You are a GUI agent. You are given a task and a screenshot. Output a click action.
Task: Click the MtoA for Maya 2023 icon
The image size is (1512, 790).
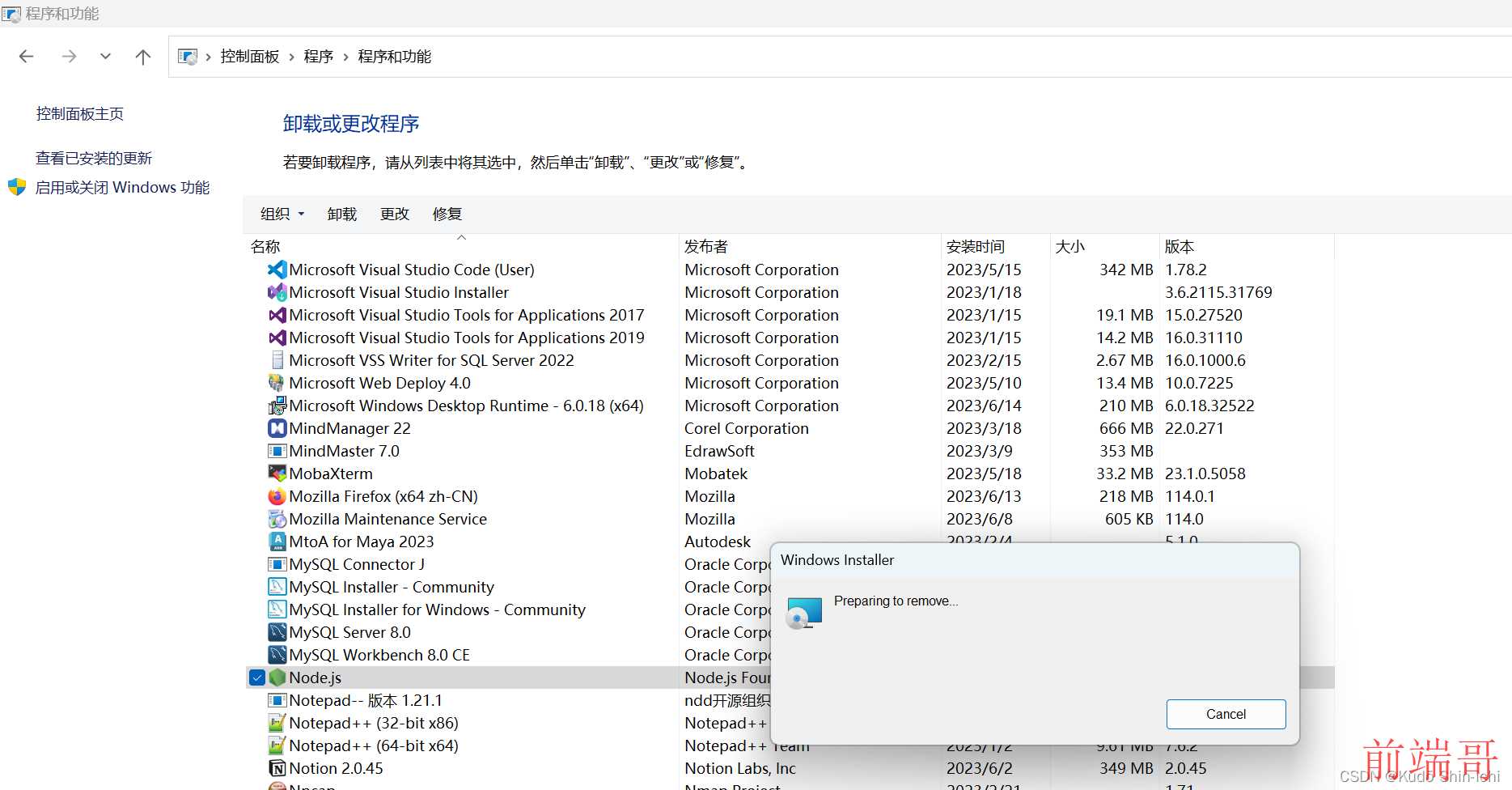tap(277, 542)
